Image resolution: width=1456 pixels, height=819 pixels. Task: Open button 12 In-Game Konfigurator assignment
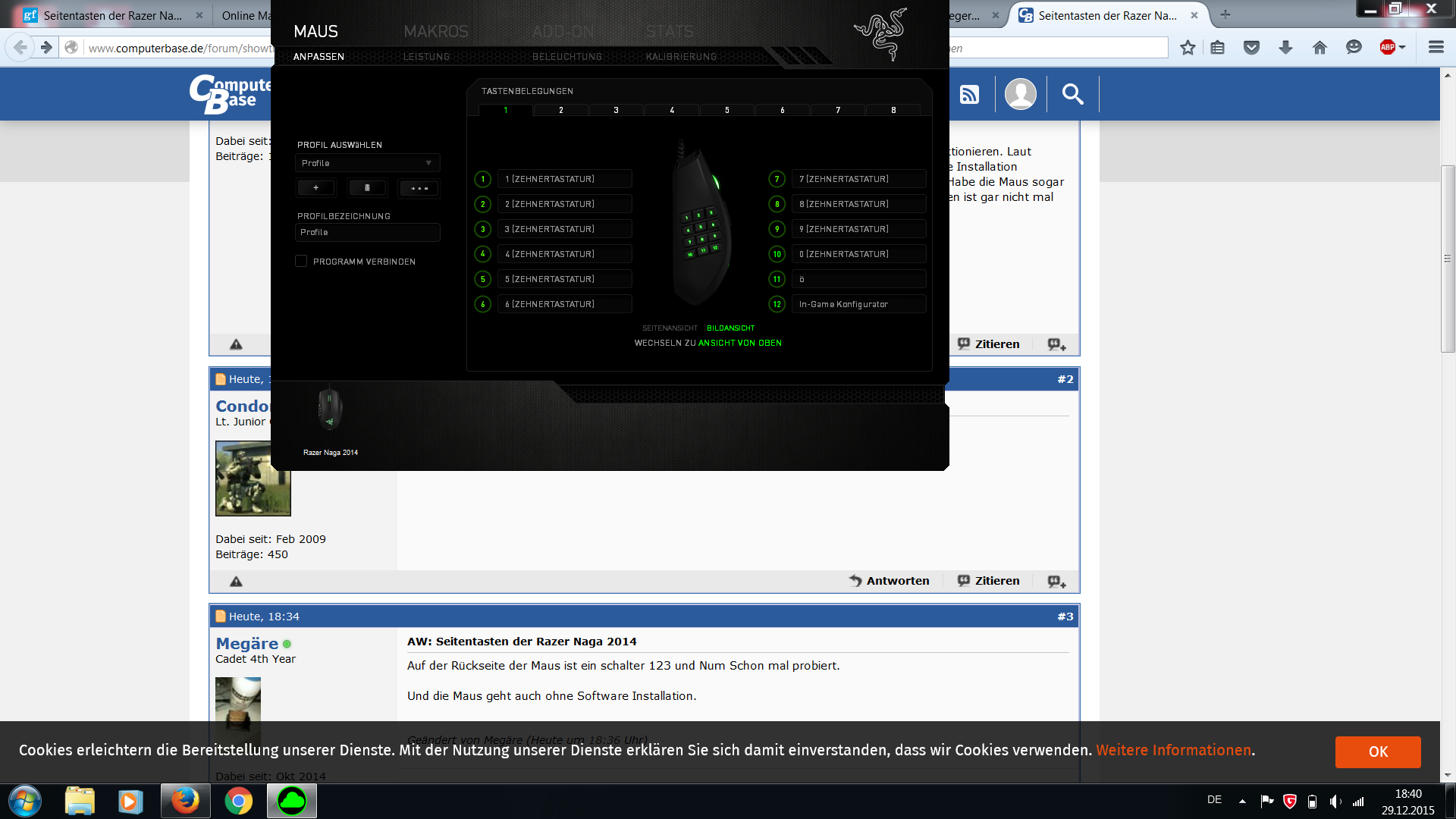click(858, 304)
